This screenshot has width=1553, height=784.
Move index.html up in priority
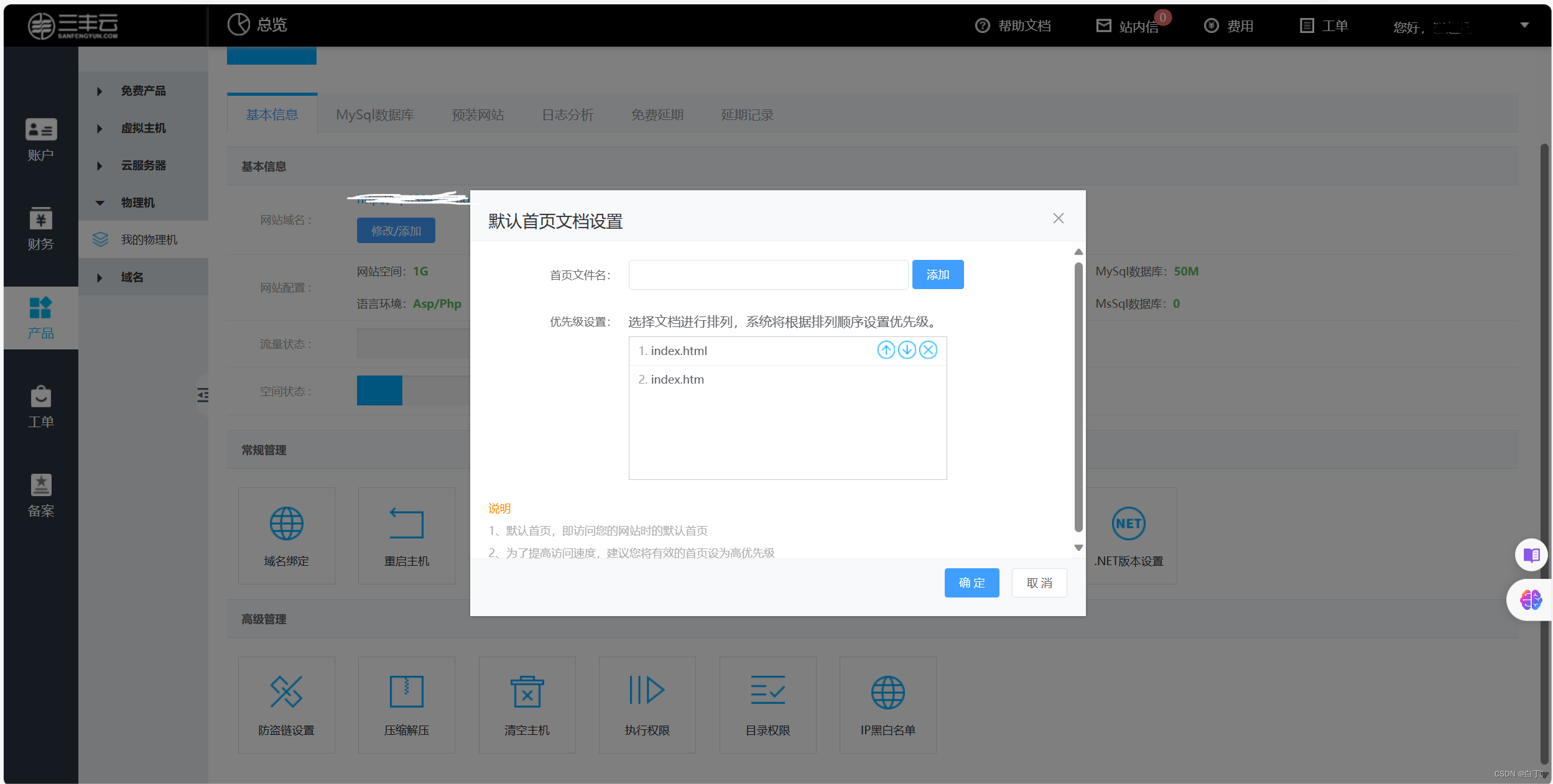tap(886, 350)
